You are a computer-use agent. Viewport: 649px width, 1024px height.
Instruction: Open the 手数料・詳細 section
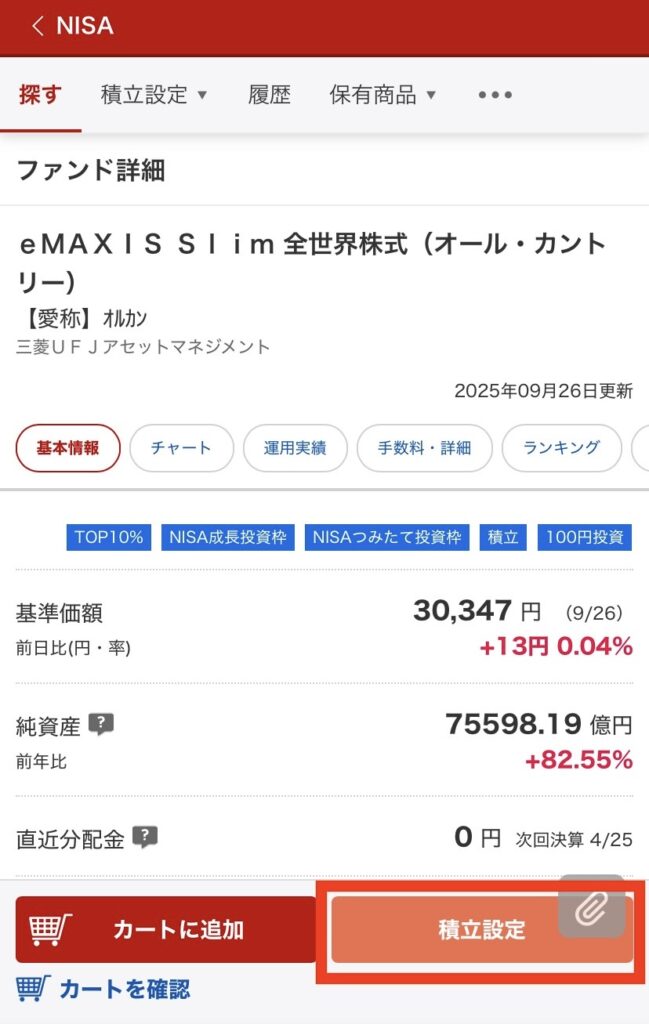click(423, 448)
